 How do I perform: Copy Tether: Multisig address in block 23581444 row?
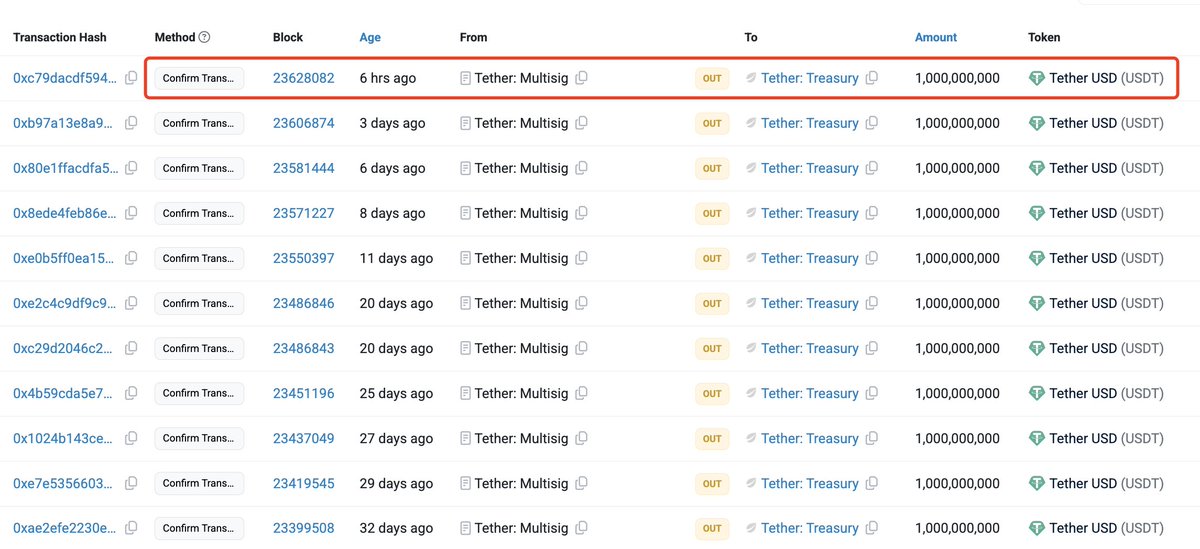click(582, 168)
